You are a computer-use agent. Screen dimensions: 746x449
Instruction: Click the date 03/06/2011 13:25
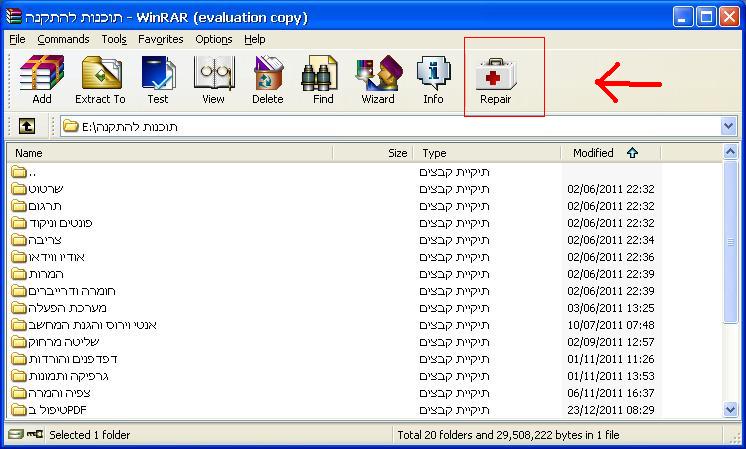[x=610, y=308]
